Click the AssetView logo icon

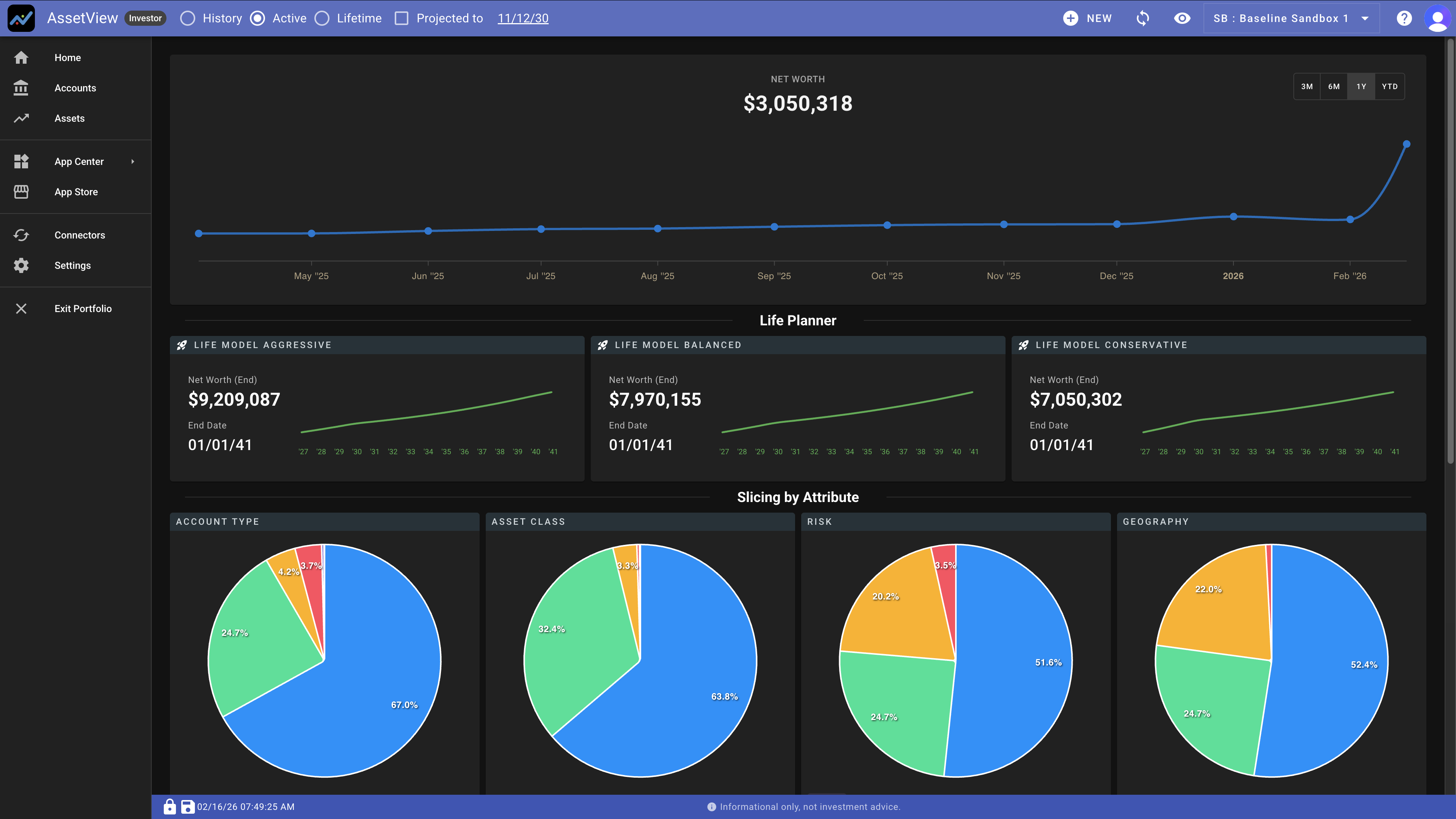tap(21, 18)
